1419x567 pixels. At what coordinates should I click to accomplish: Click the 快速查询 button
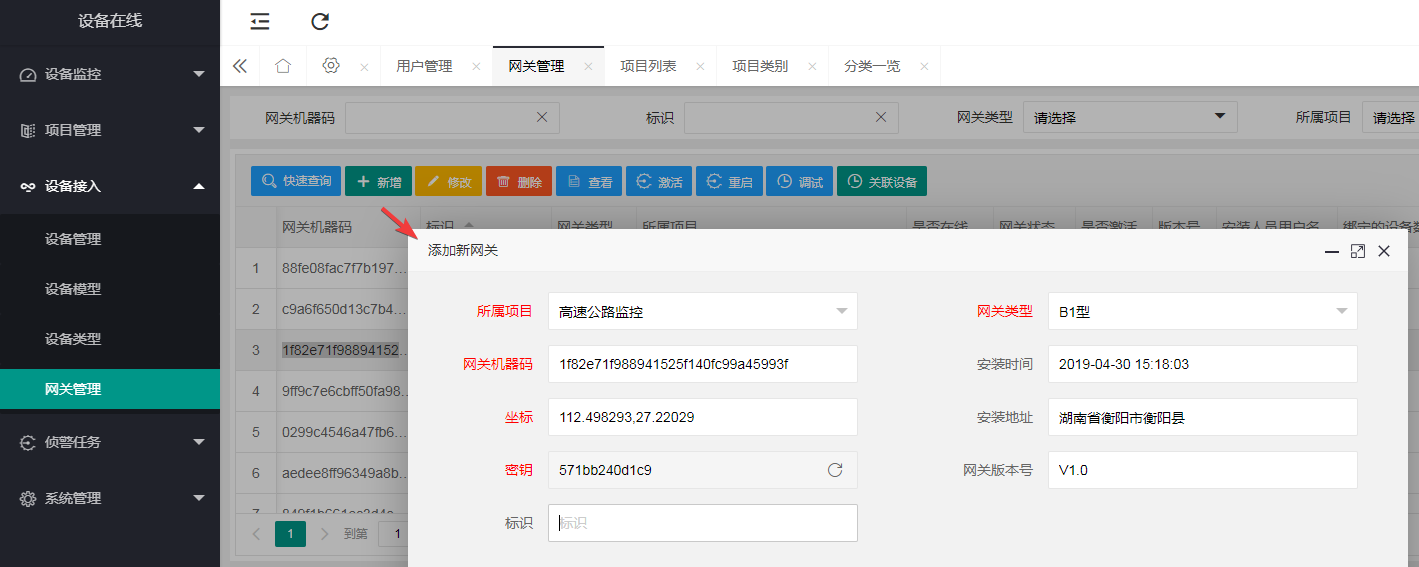[x=296, y=181]
